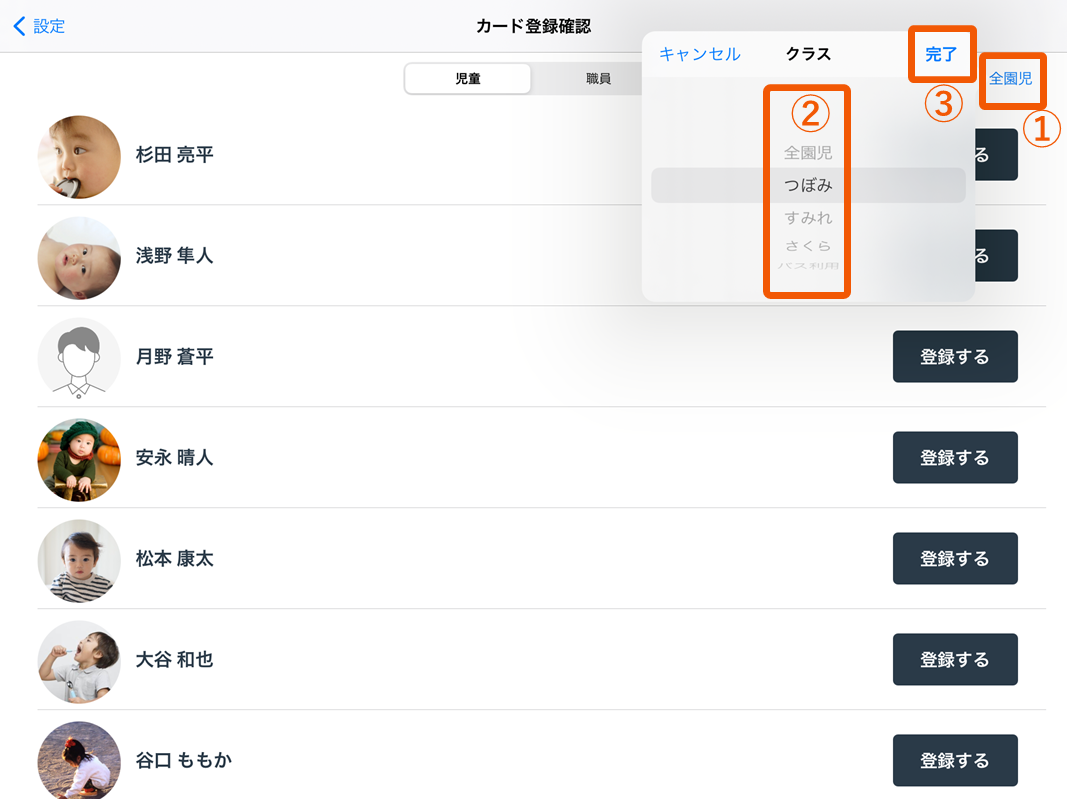
Task: Tap 松本 康太's profile photo
Action: point(79,560)
